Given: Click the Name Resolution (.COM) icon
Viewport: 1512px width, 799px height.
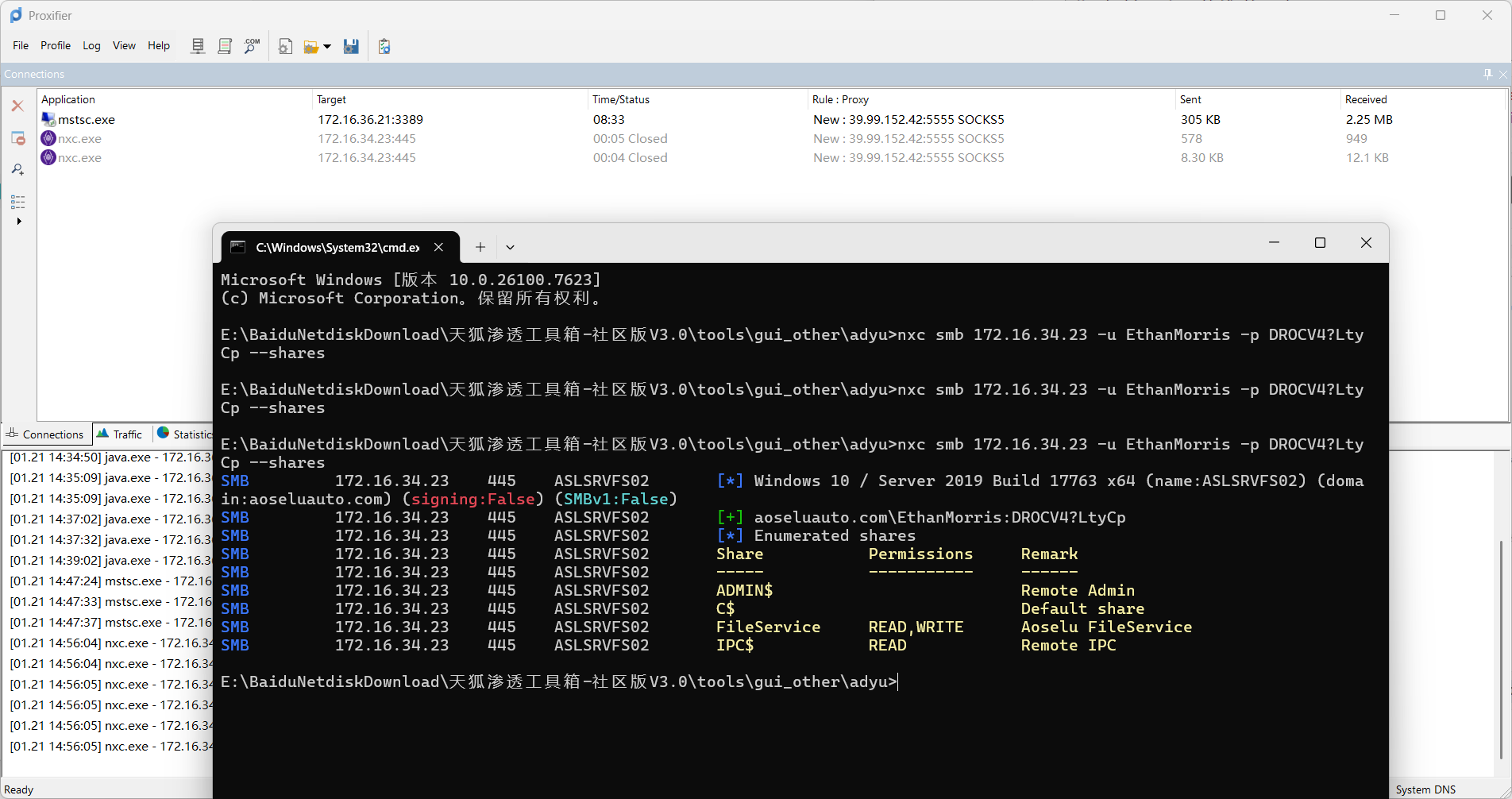Looking at the screenshot, I should (x=252, y=46).
